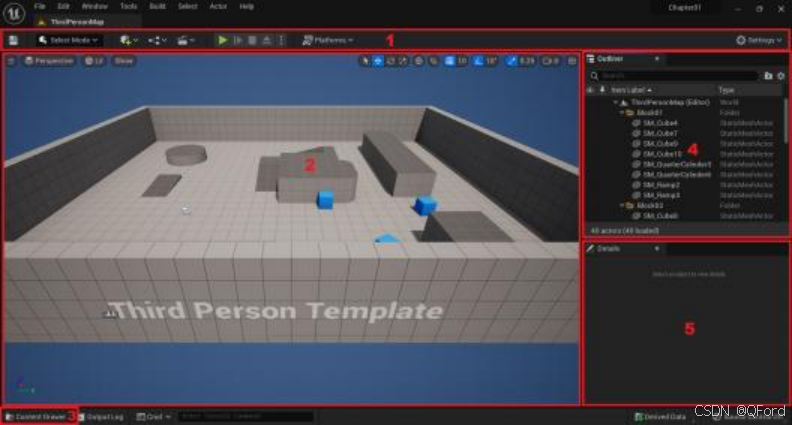Viewport: 792px width, 425px height.
Task: Save the current level with the floppy icon
Action: (x=14, y=40)
